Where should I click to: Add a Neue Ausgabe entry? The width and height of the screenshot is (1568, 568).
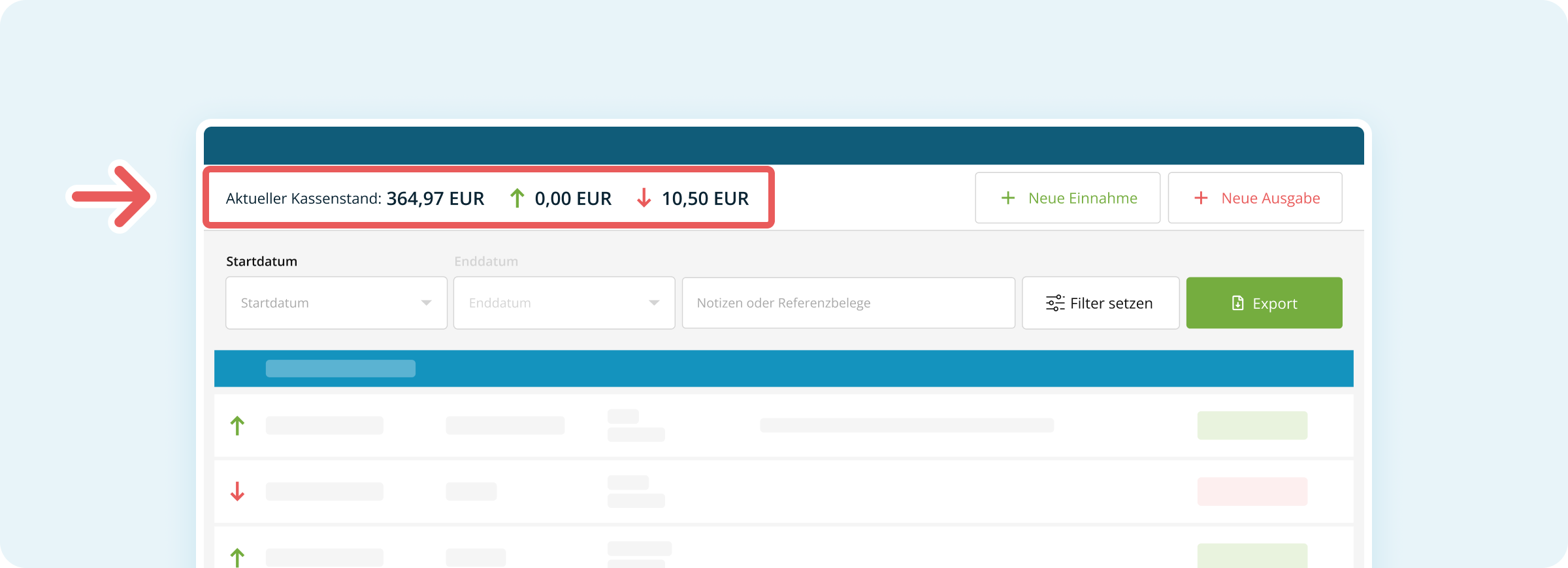pos(1255,198)
